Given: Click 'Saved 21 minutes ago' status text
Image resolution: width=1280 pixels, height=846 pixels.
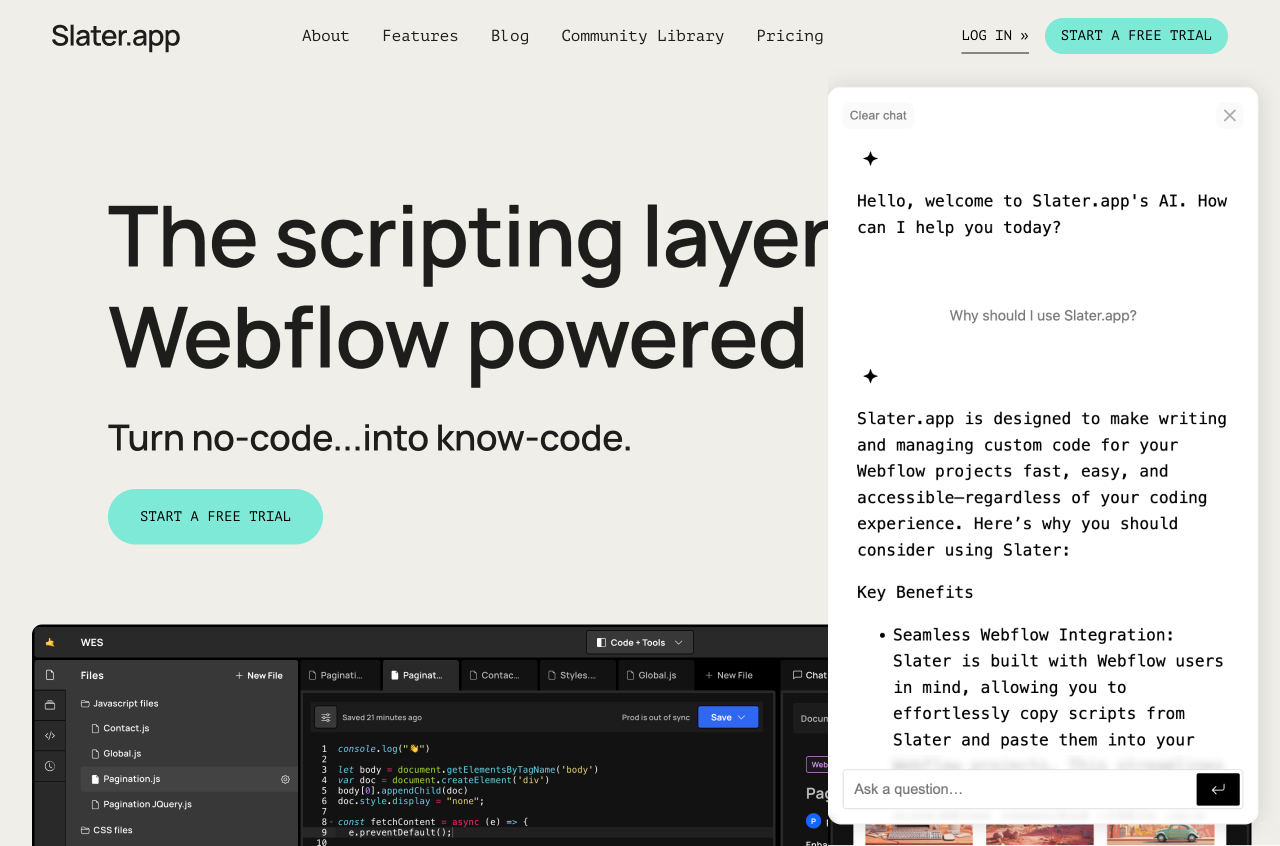Looking at the screenshot, I should pos(382,717).
